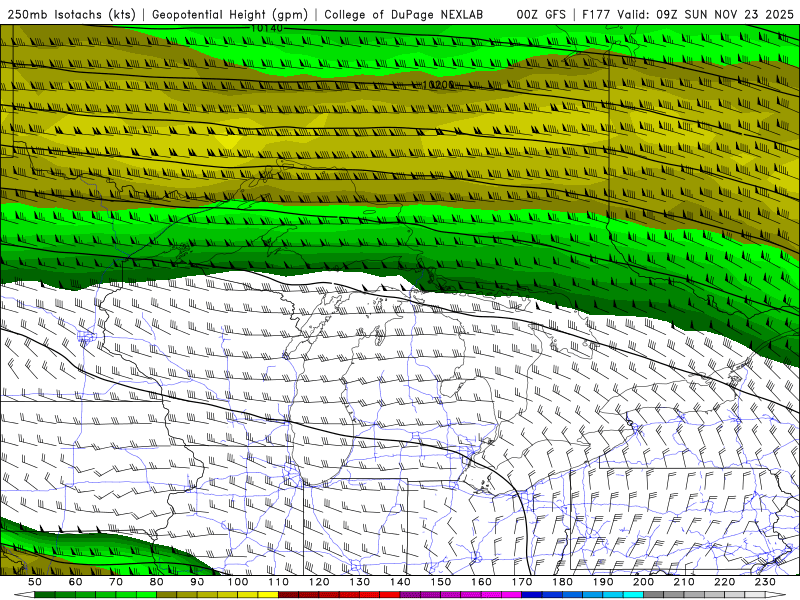Click the 'Geopotential Height (gpm)' header text
The image size is (800, 600).
[x=230, y=14]
